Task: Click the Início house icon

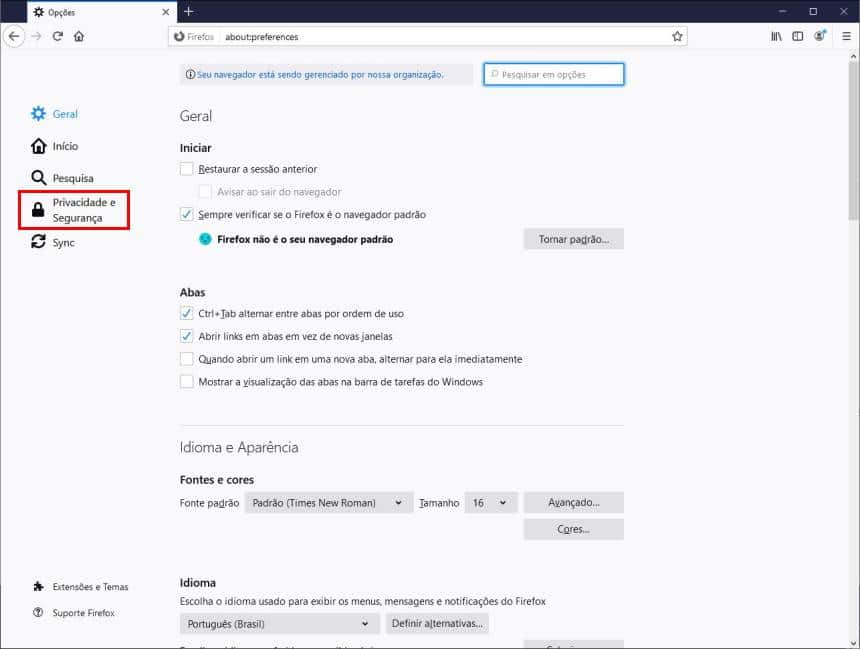Action: [38, 146]
